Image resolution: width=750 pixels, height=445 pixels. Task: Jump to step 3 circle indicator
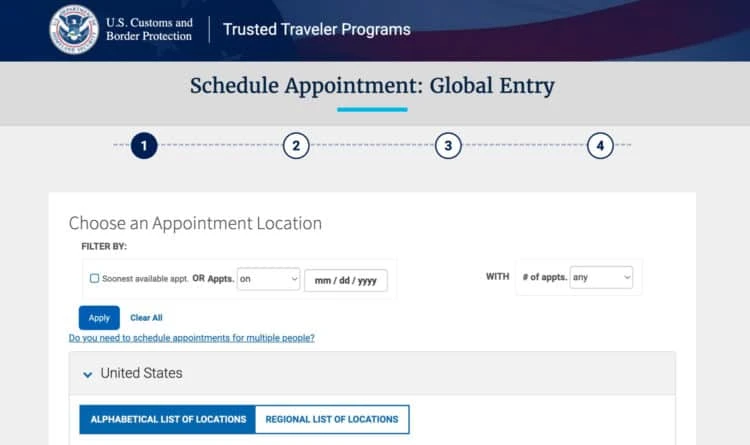[448, 146]
